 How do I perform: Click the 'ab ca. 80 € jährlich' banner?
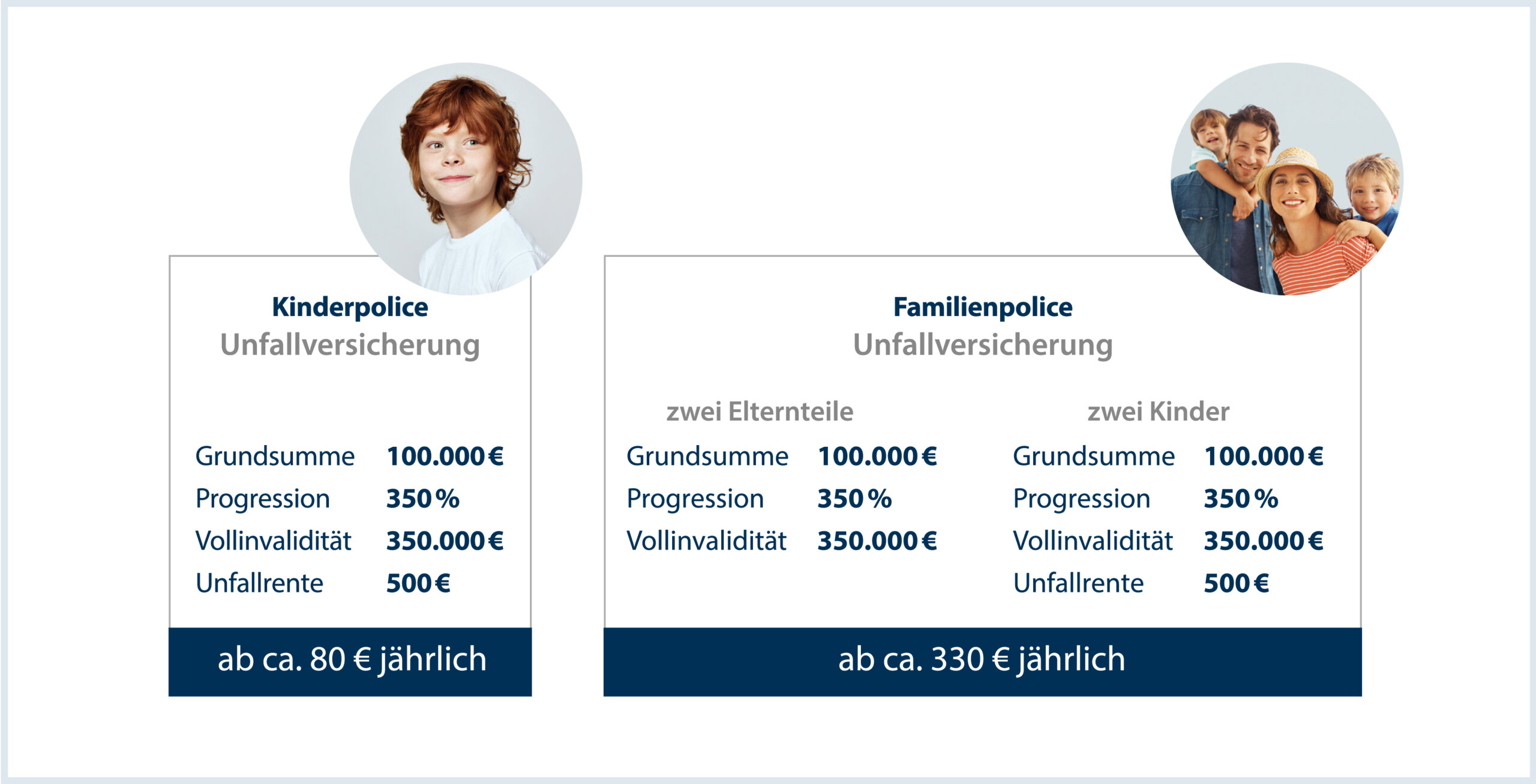tap(350, 662)
